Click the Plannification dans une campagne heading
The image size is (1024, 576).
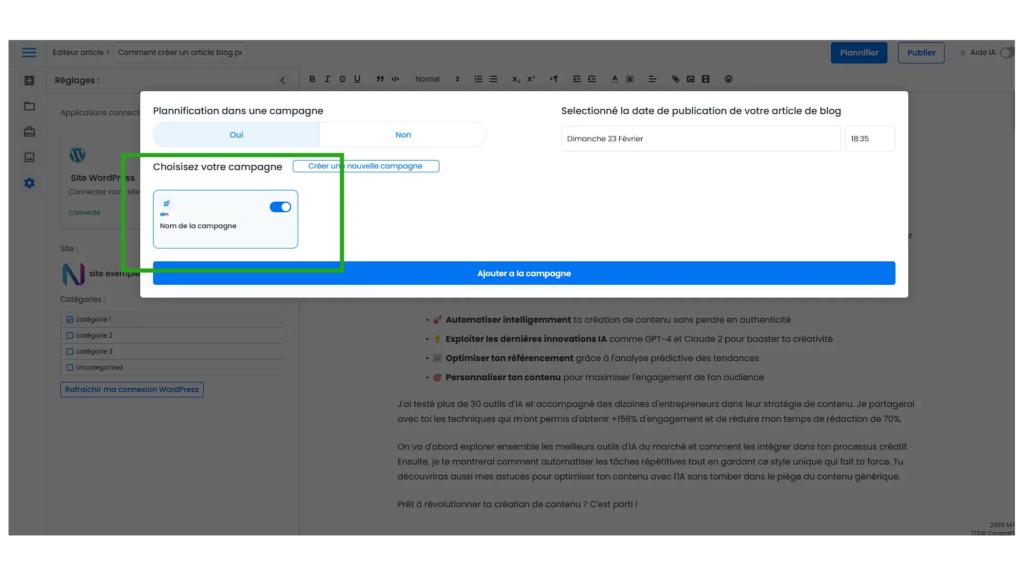coord(238,110)
